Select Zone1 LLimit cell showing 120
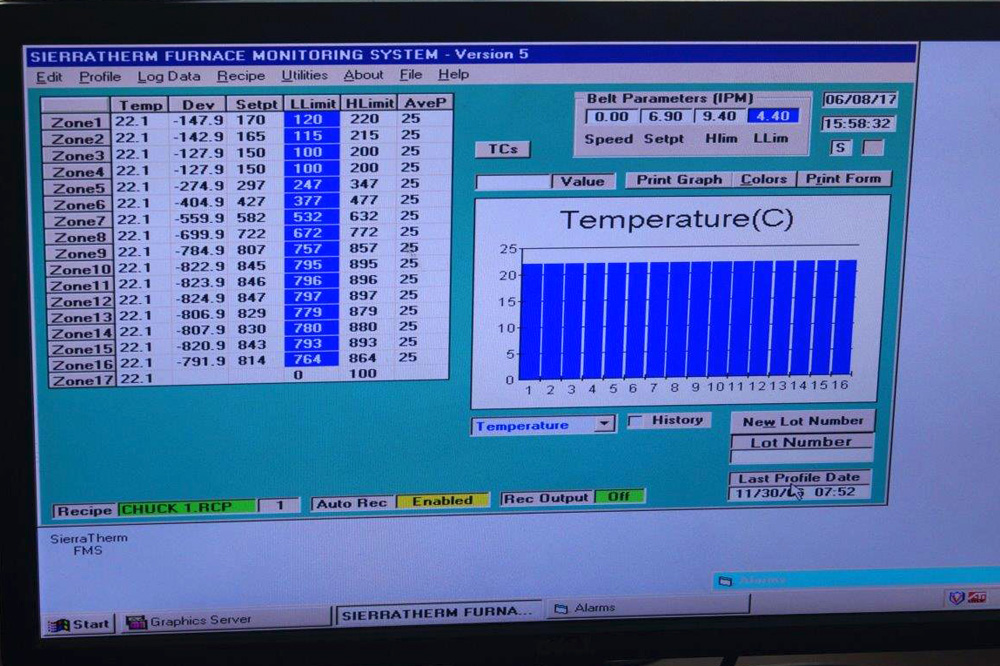Viewport: 1000px width, 666px height. click(x=310, y=119)
